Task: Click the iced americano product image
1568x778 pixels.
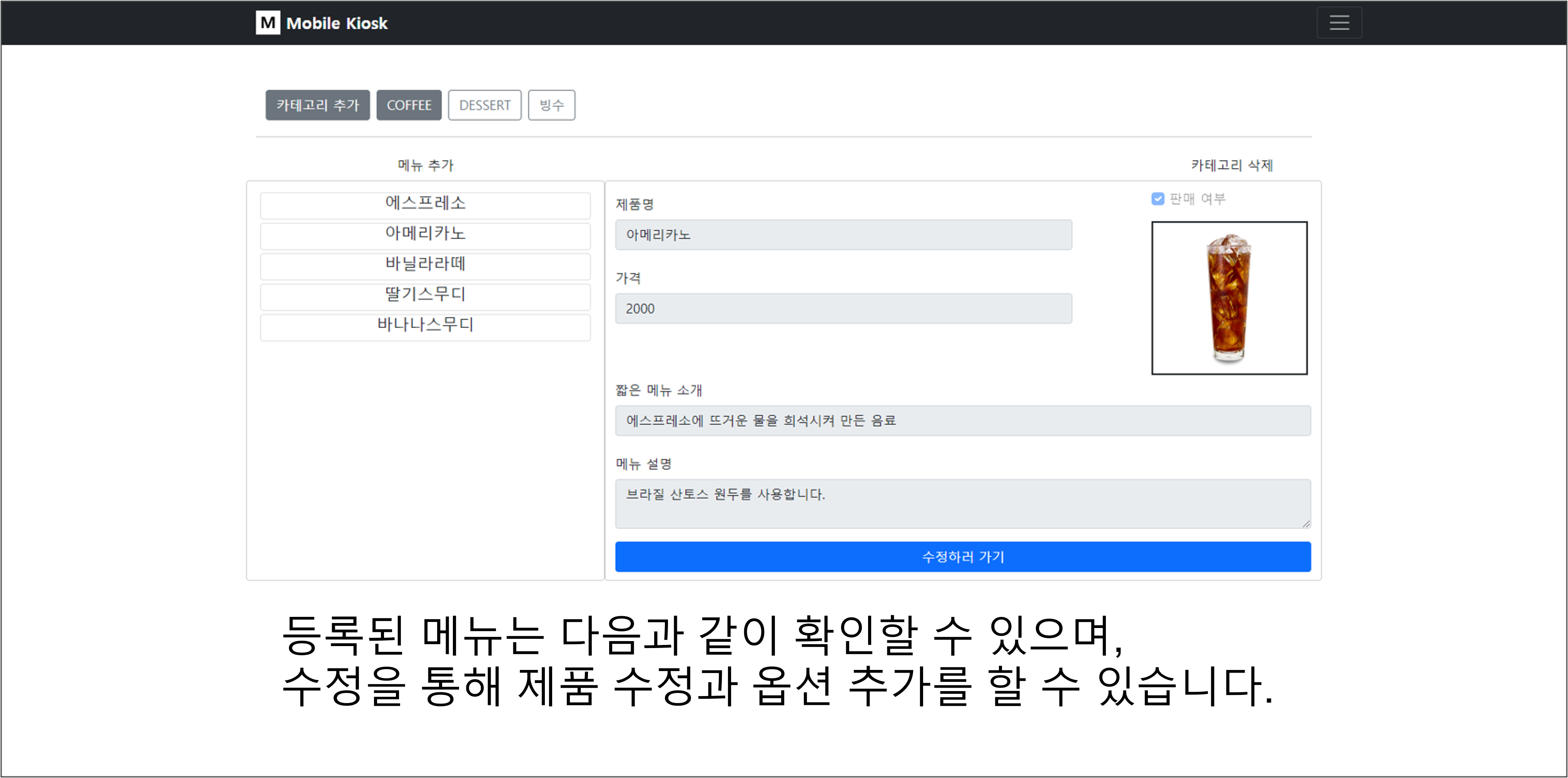Action: point(1229,298)
